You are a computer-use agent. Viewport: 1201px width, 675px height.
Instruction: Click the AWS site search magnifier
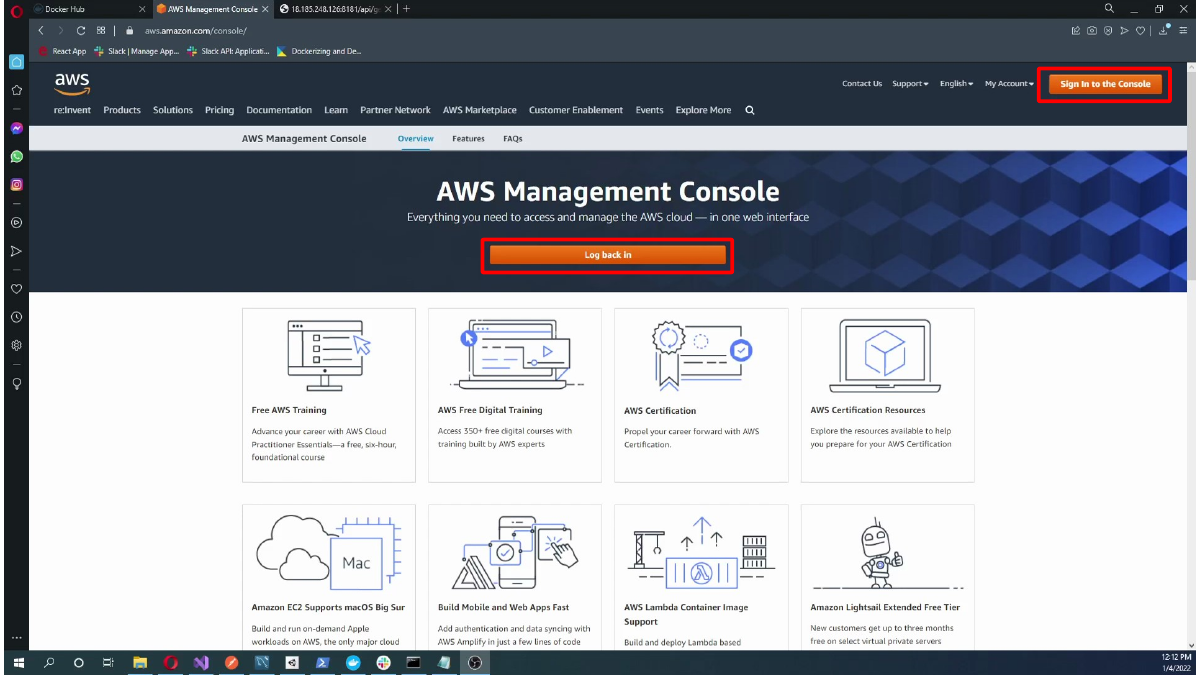(750, 110)
